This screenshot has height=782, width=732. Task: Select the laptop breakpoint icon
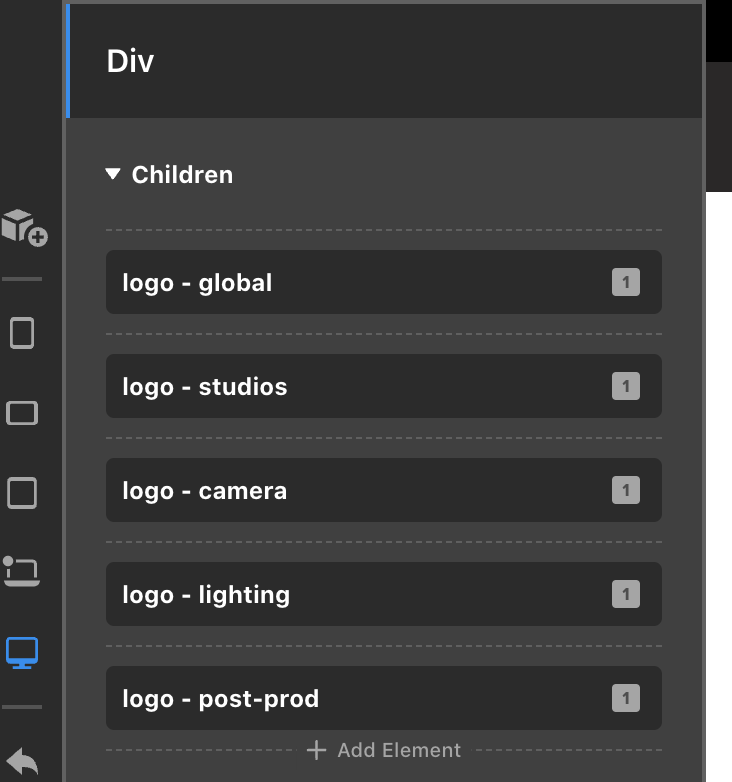pyautogui.click(x=21, y=572)
